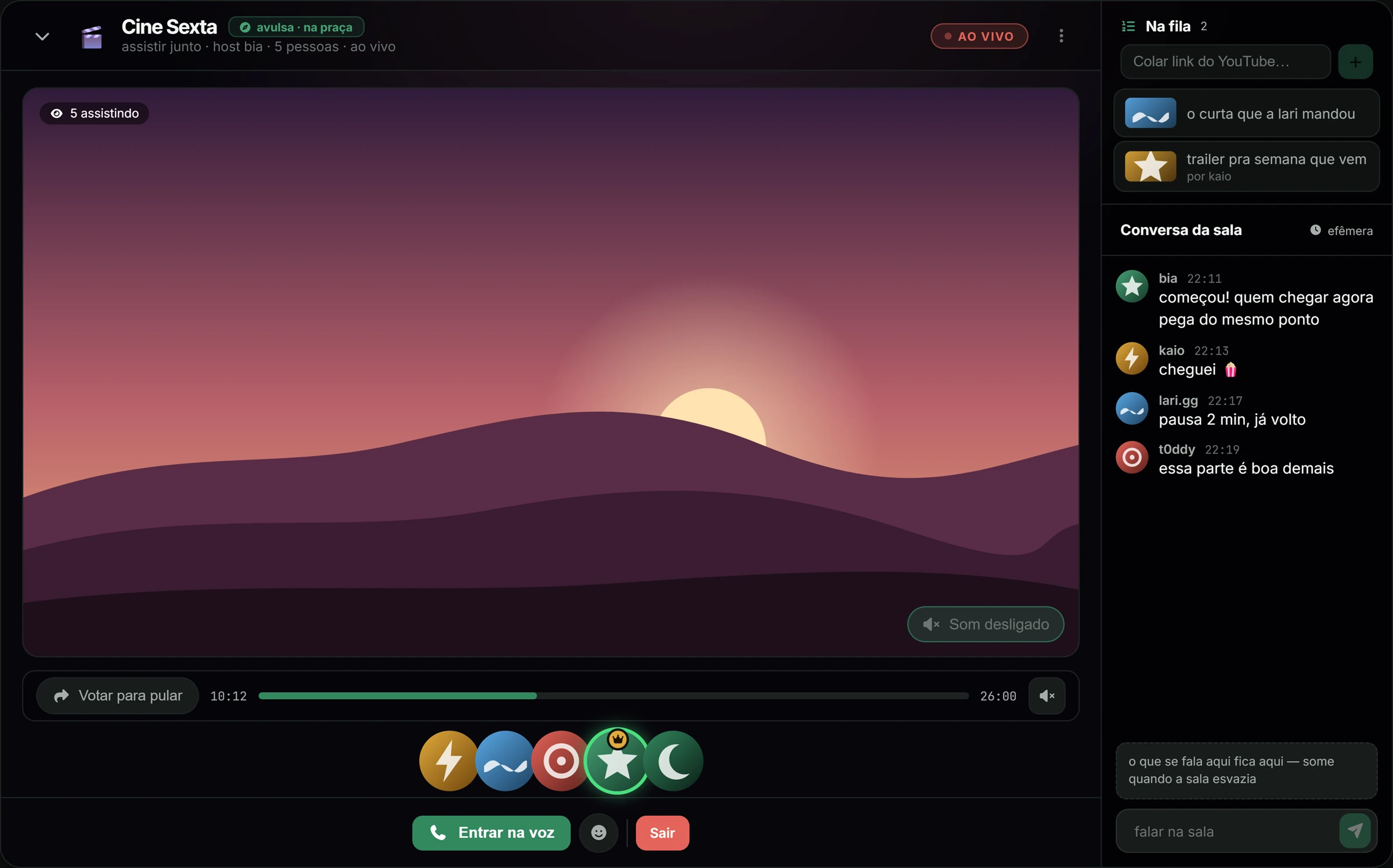Screen dimensions: 1393x868
Task: Send message with paper plane button
Action: [1355, 831]
